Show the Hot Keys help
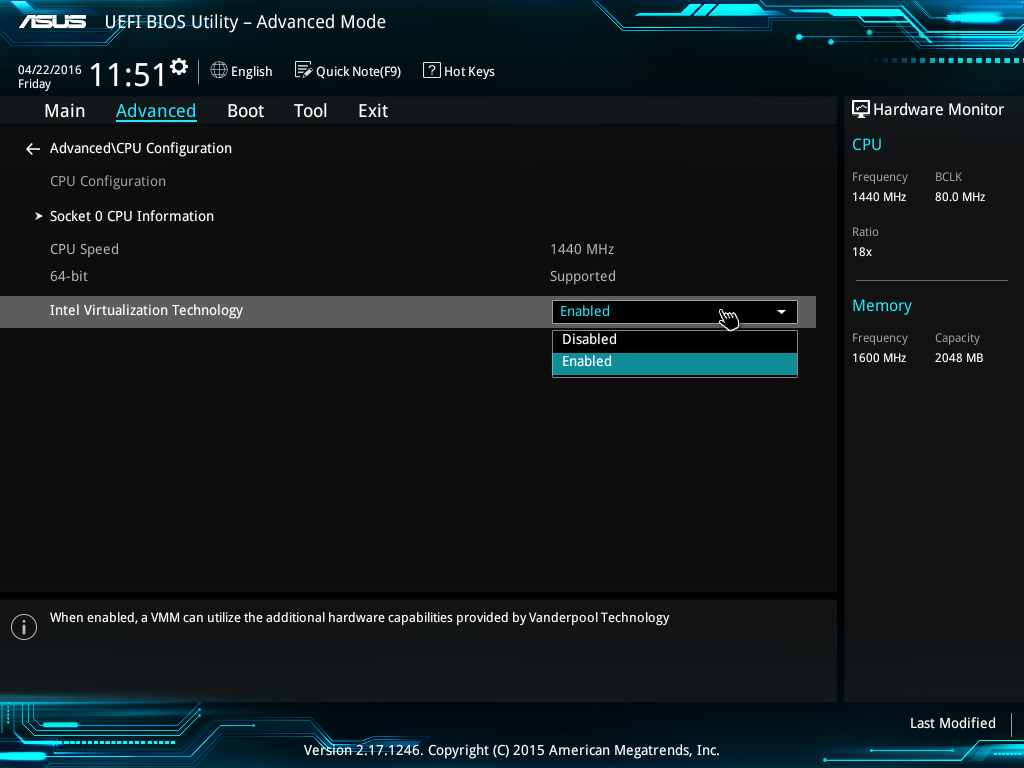Image resolution: width=1024 pixels, height=768 pixels. point(459,71)
